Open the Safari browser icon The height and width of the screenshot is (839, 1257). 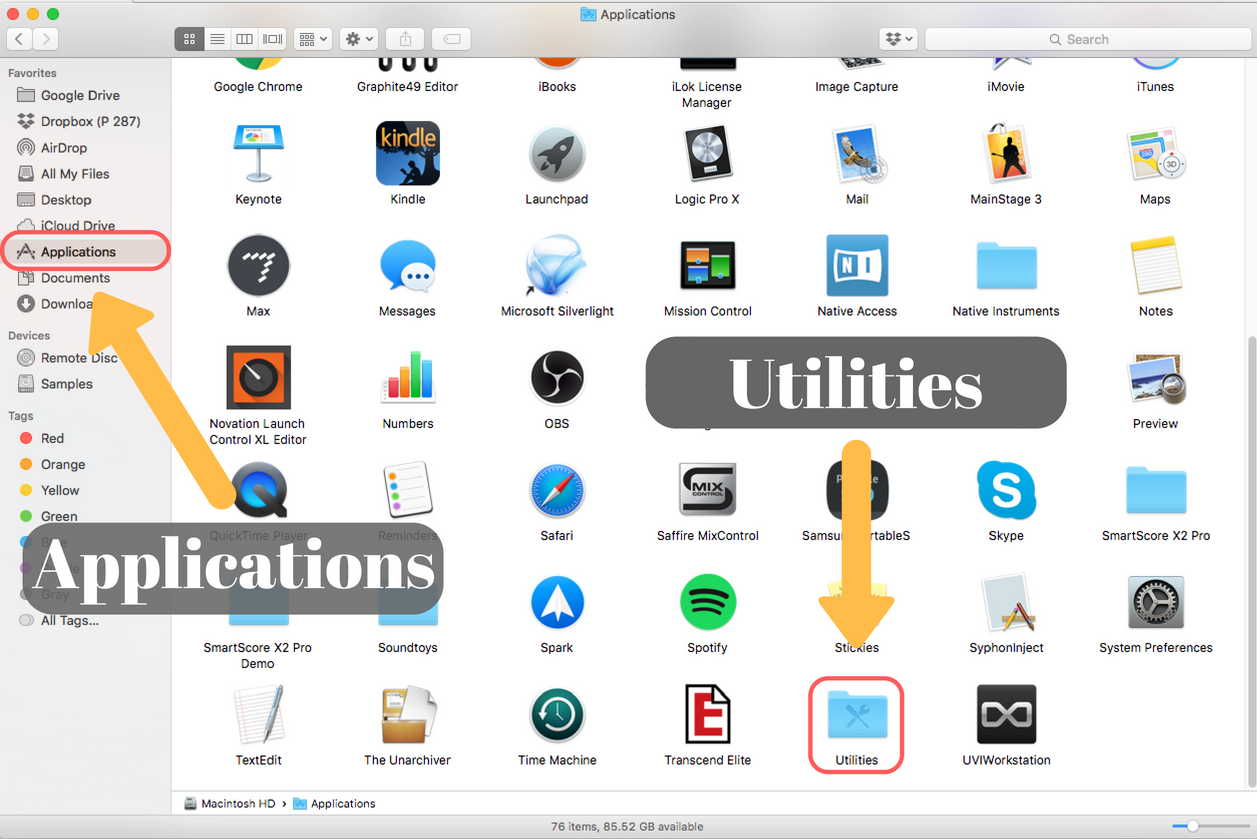click(557, 490)
